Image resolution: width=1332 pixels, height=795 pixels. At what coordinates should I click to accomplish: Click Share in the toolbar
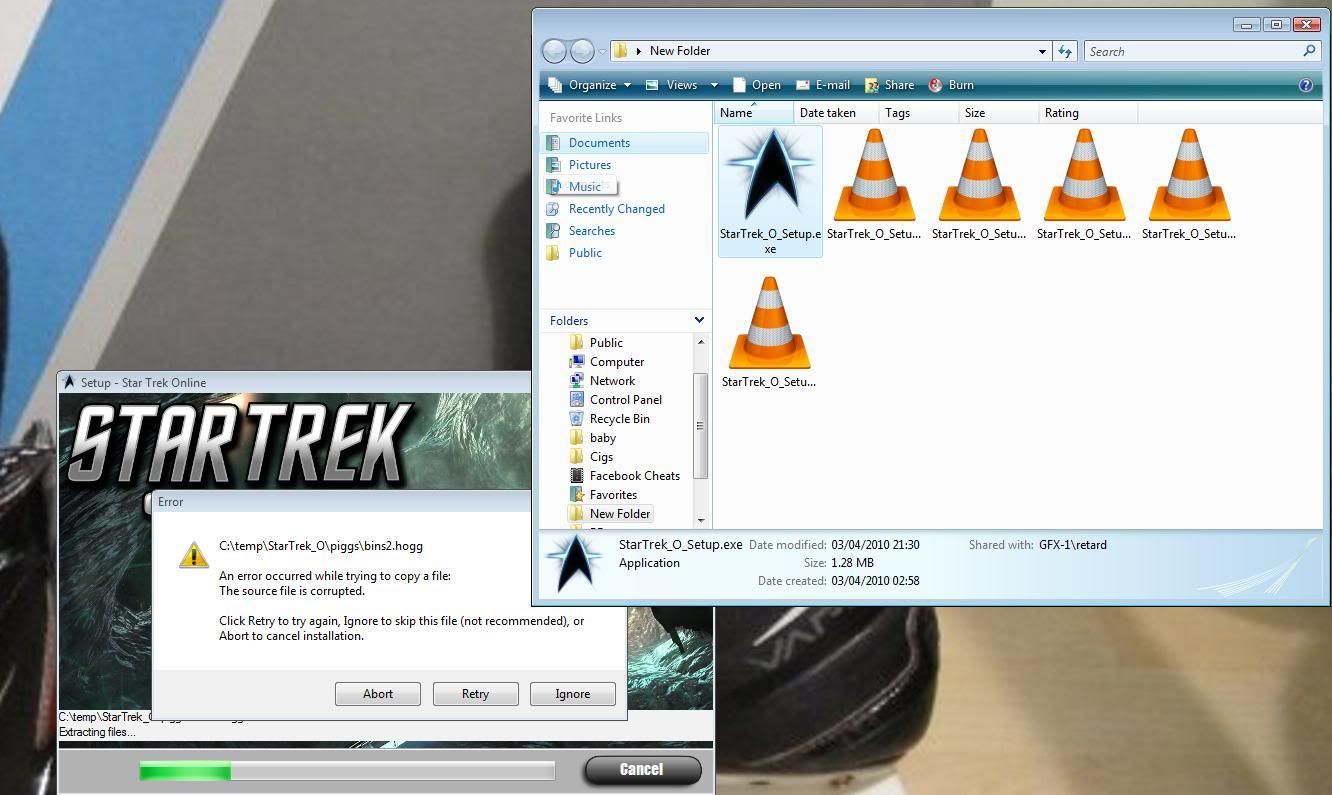coord(889,85)
